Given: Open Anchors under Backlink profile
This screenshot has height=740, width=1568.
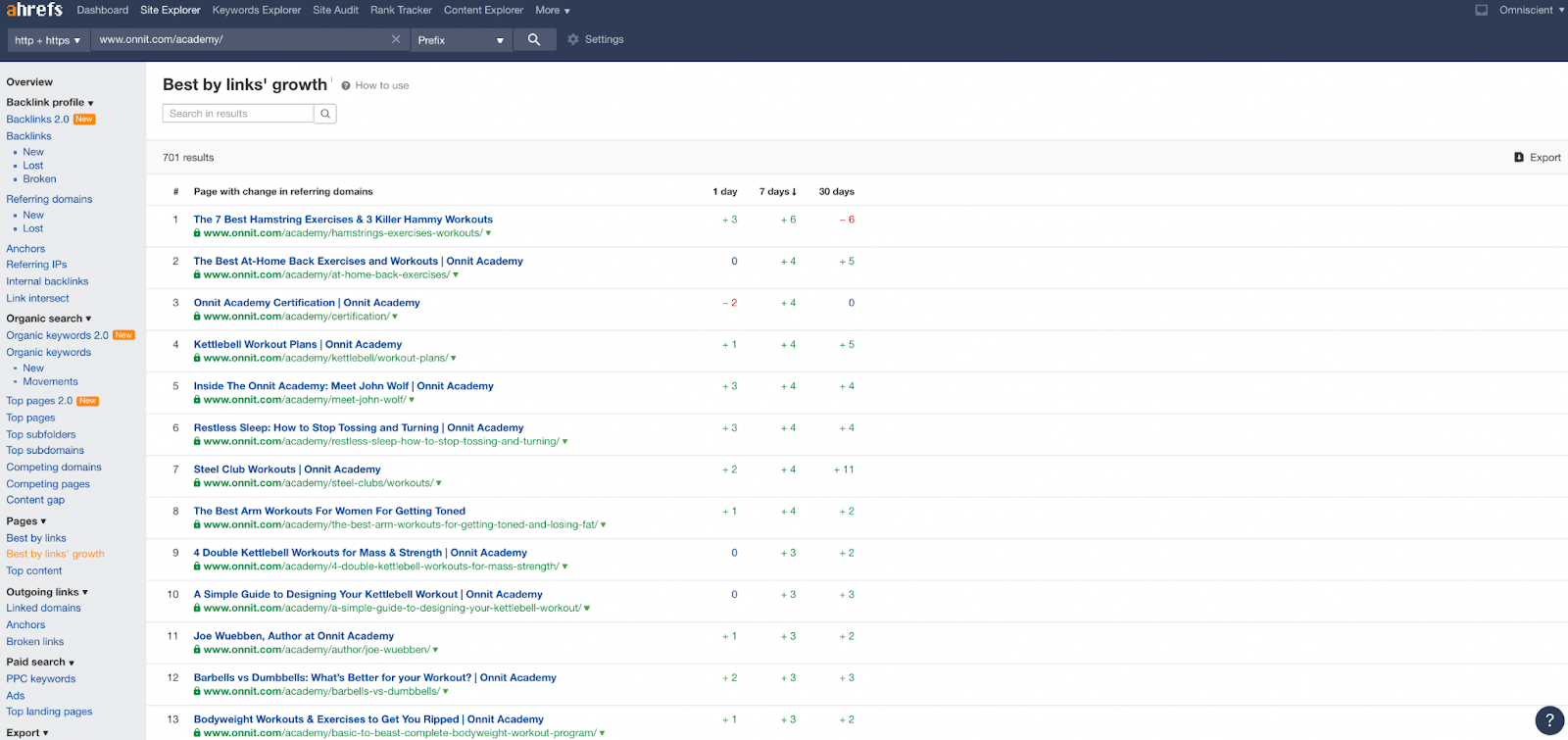Looking at the screenshot, I should (x=25, y=249).
